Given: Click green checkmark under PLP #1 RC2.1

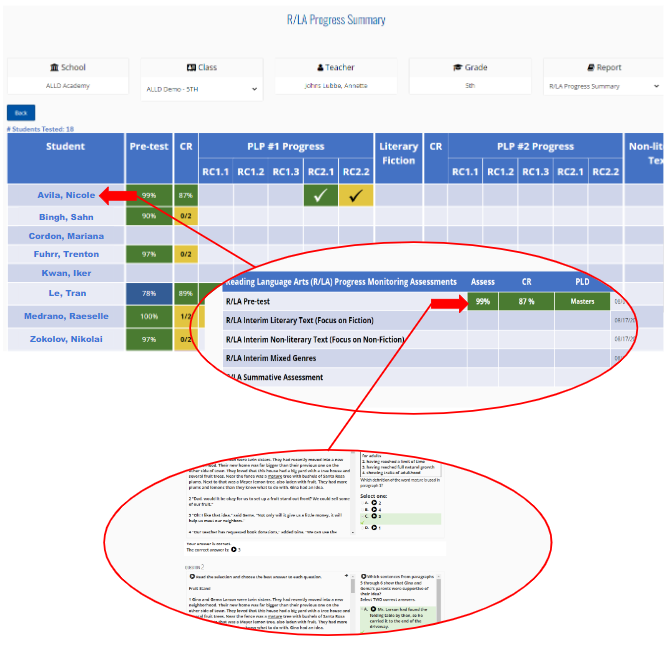Looking at the screenshot, I should click(x=321, y=196).
